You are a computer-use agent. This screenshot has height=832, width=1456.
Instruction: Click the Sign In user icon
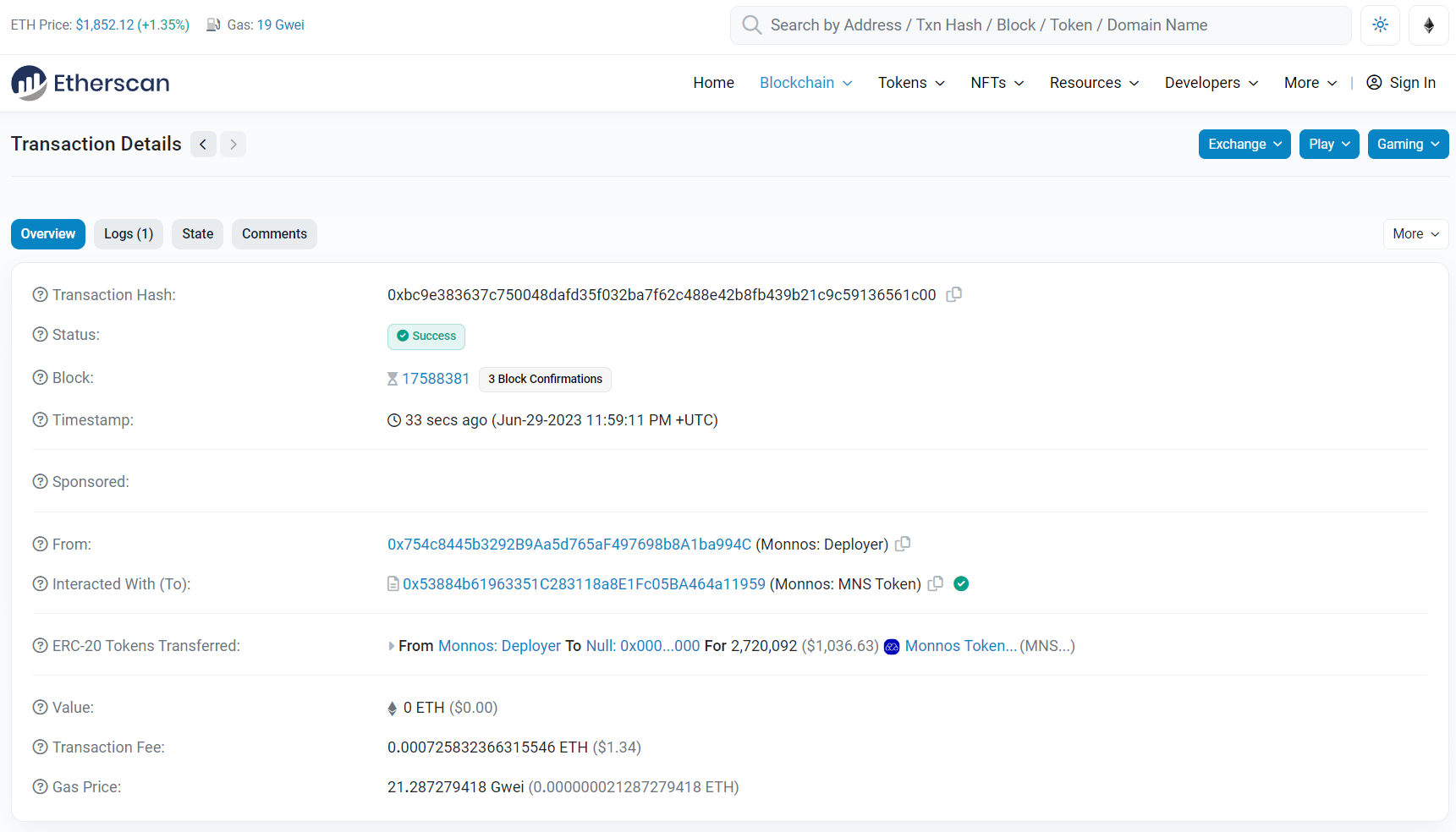coord(1374,82)
